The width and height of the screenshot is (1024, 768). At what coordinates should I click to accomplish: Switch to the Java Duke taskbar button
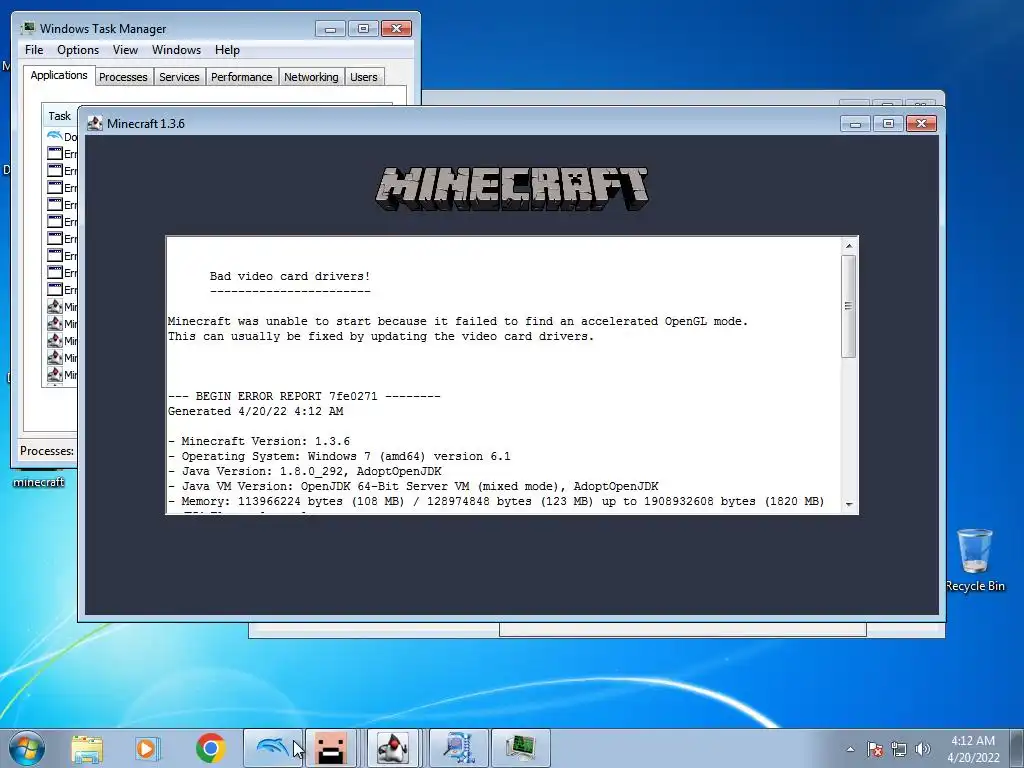point(393,748)
